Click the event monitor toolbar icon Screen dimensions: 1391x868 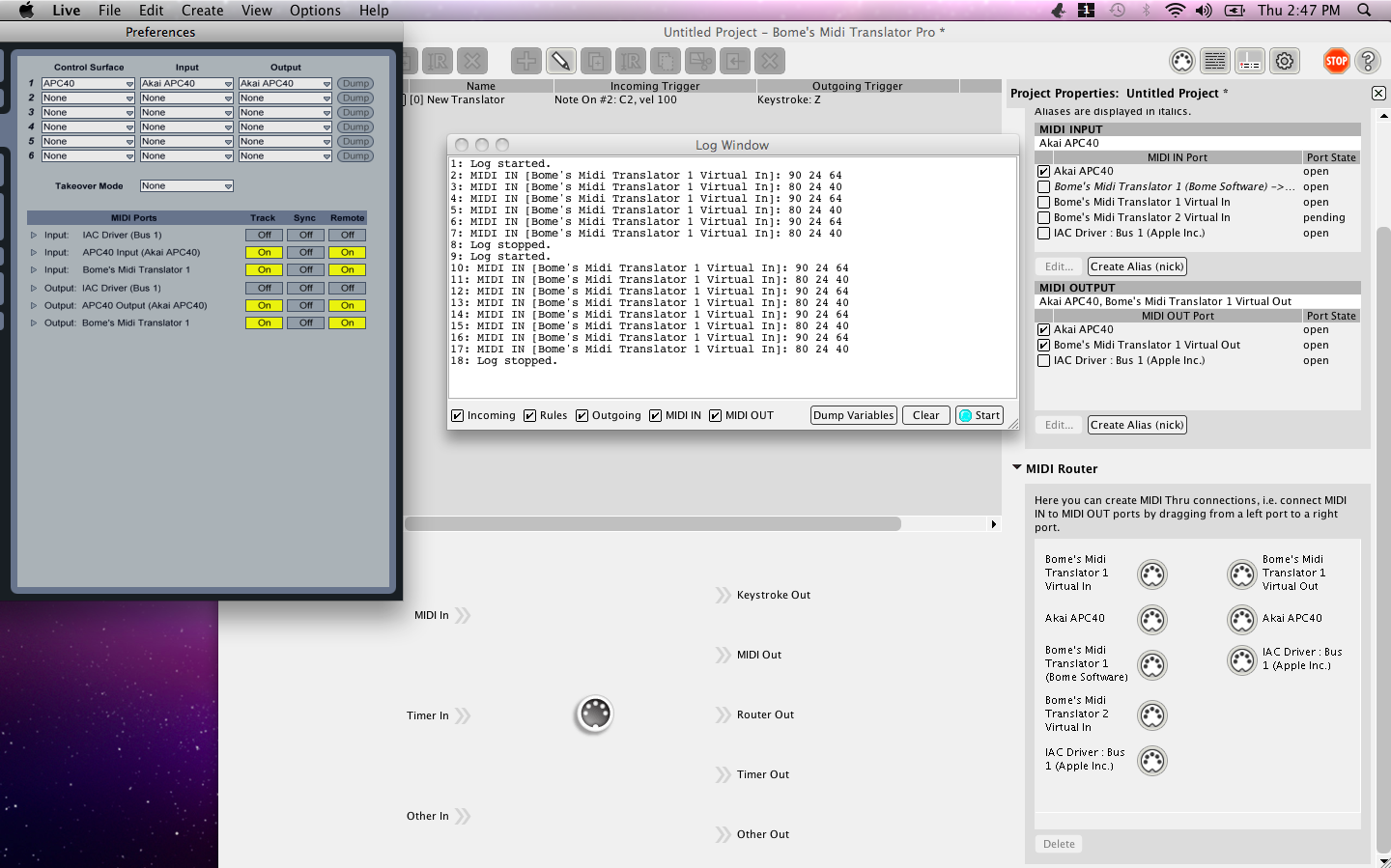pos(1250,61)
